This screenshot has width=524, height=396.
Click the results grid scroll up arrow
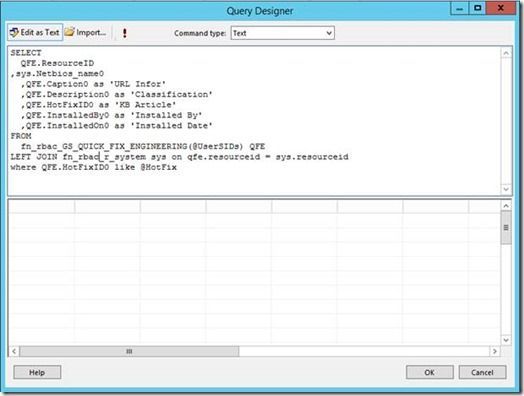tap(506, 206)
